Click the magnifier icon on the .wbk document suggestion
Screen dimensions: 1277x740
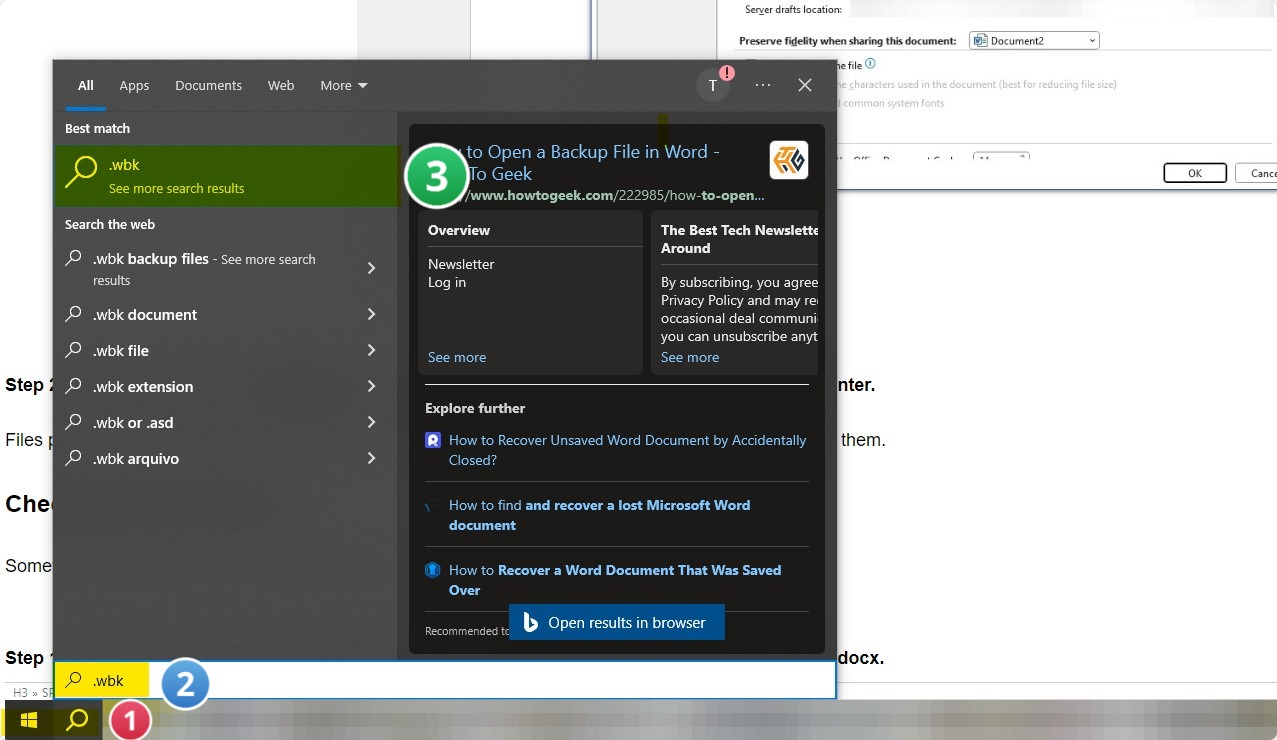[73, 314]
